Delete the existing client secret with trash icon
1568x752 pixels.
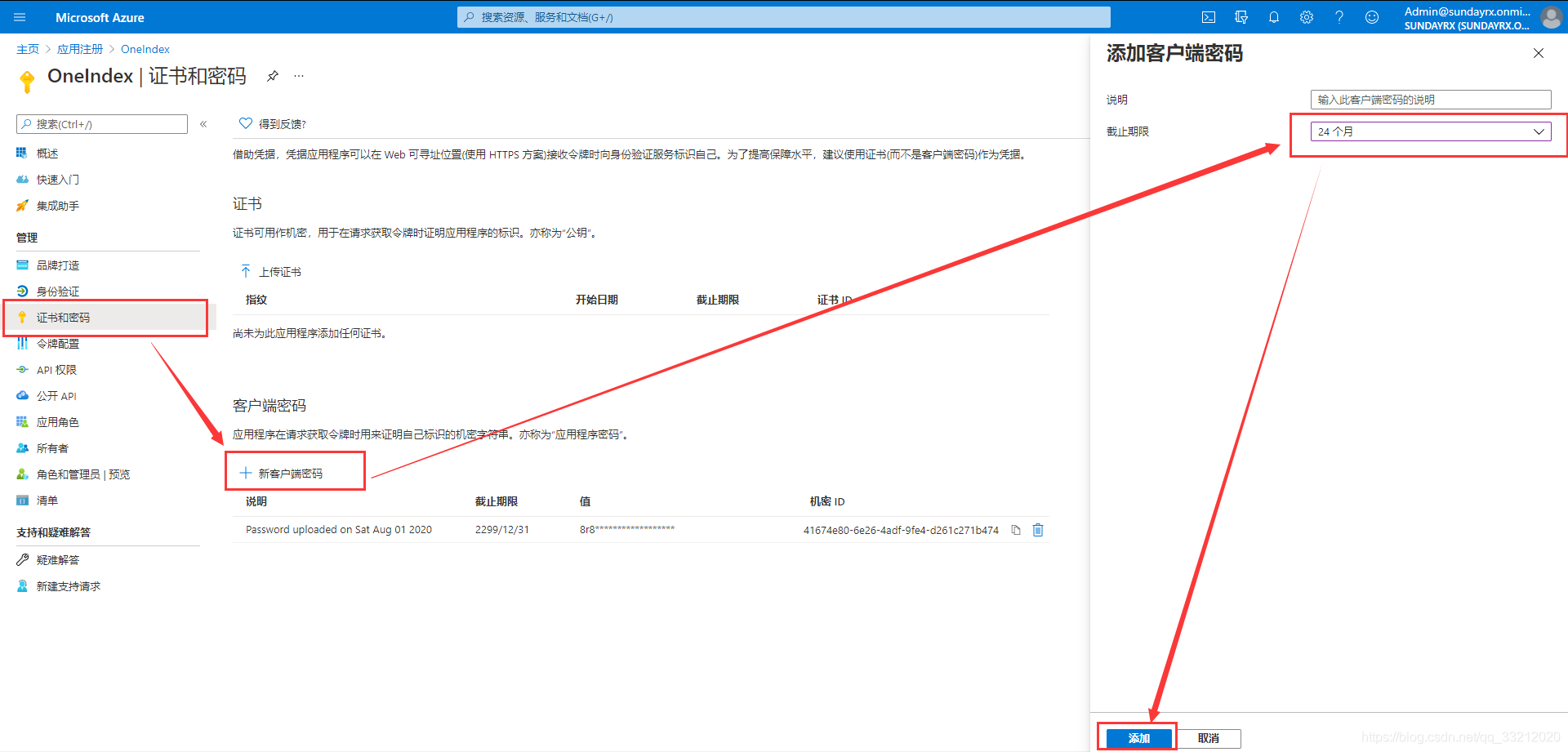click(x=1038, y=530)
